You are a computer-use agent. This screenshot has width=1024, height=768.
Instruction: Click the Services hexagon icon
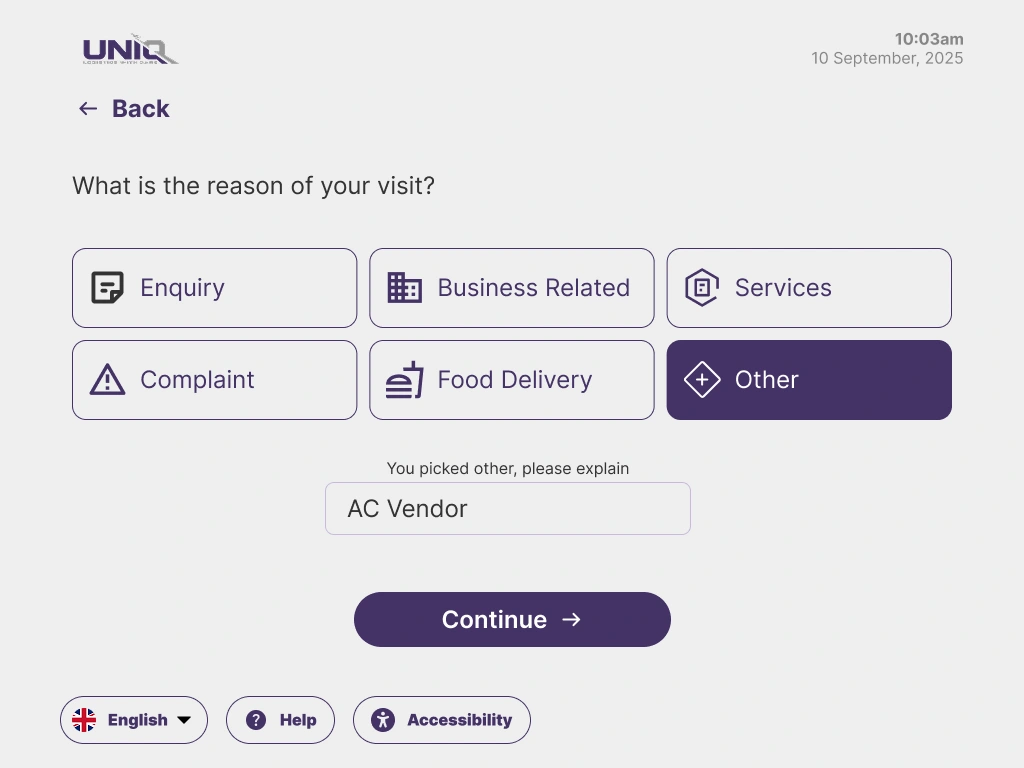click(701, 288)
